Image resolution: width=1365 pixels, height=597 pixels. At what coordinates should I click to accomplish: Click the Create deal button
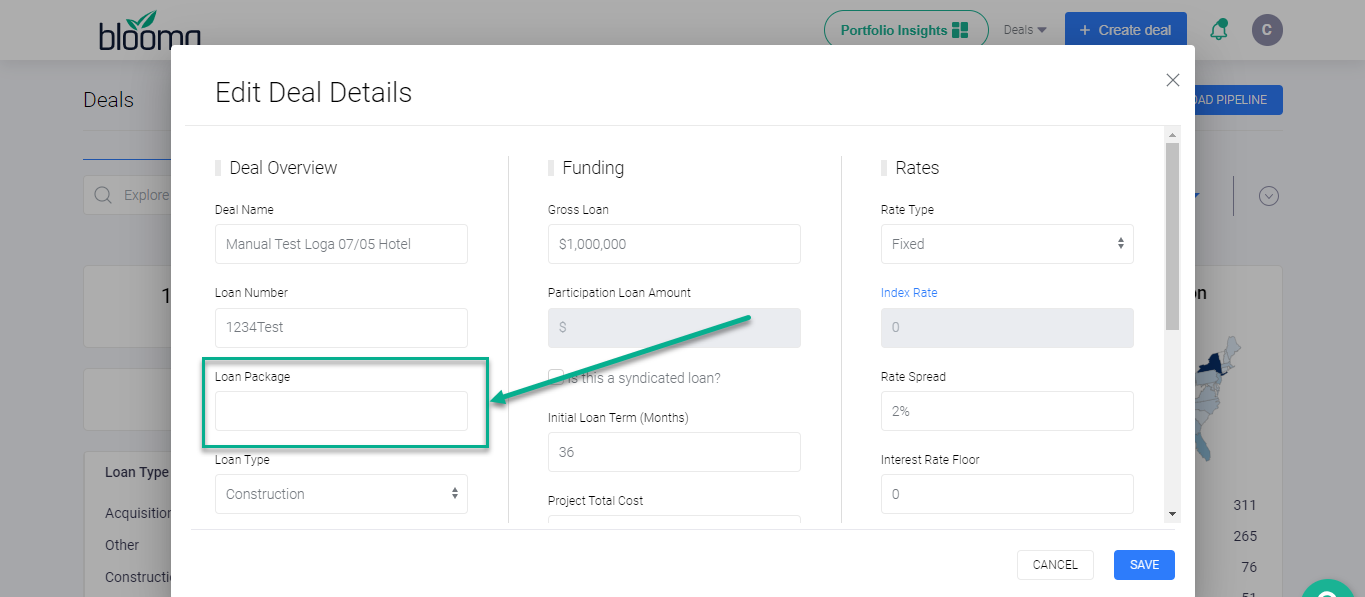[1125, 30]
